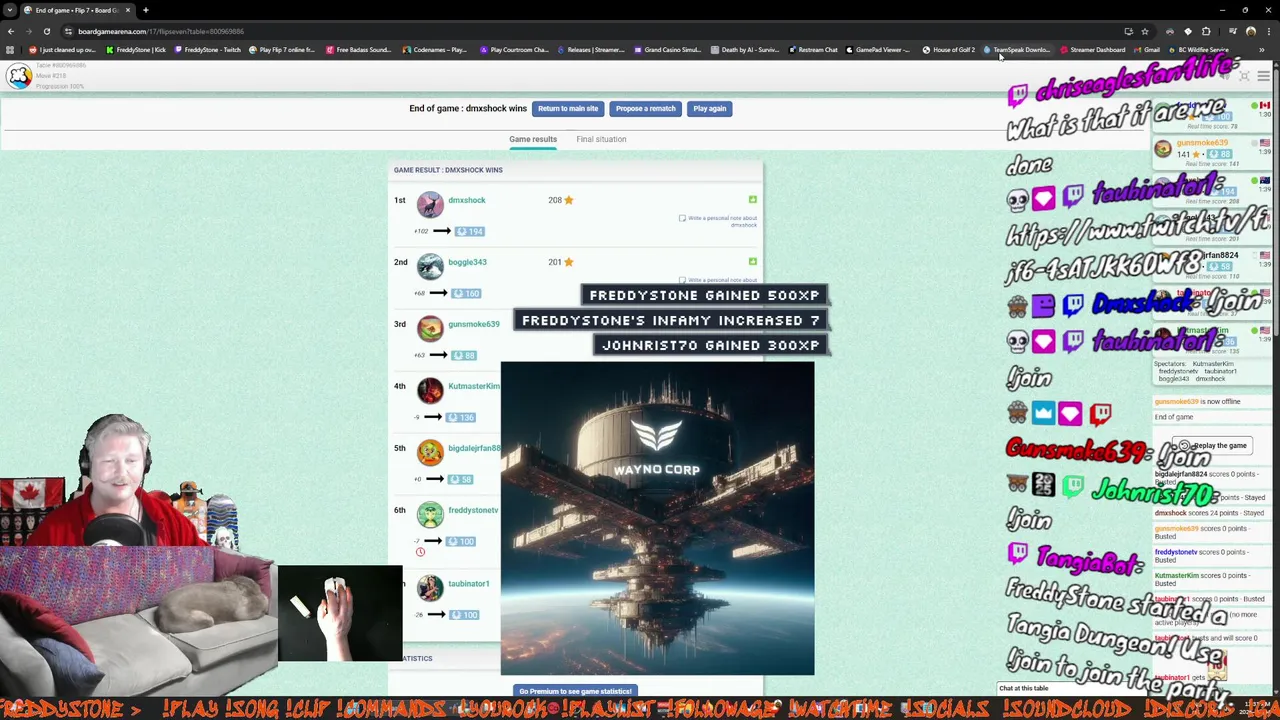This screenshot has height=720, width=1280.
Task: Open the Streamer Dashboard bookmark
Action: (x=1092, y=50)
